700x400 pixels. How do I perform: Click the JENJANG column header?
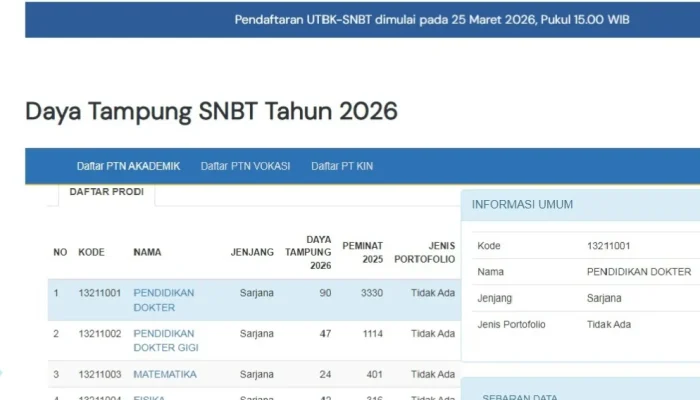pos(252,252)
